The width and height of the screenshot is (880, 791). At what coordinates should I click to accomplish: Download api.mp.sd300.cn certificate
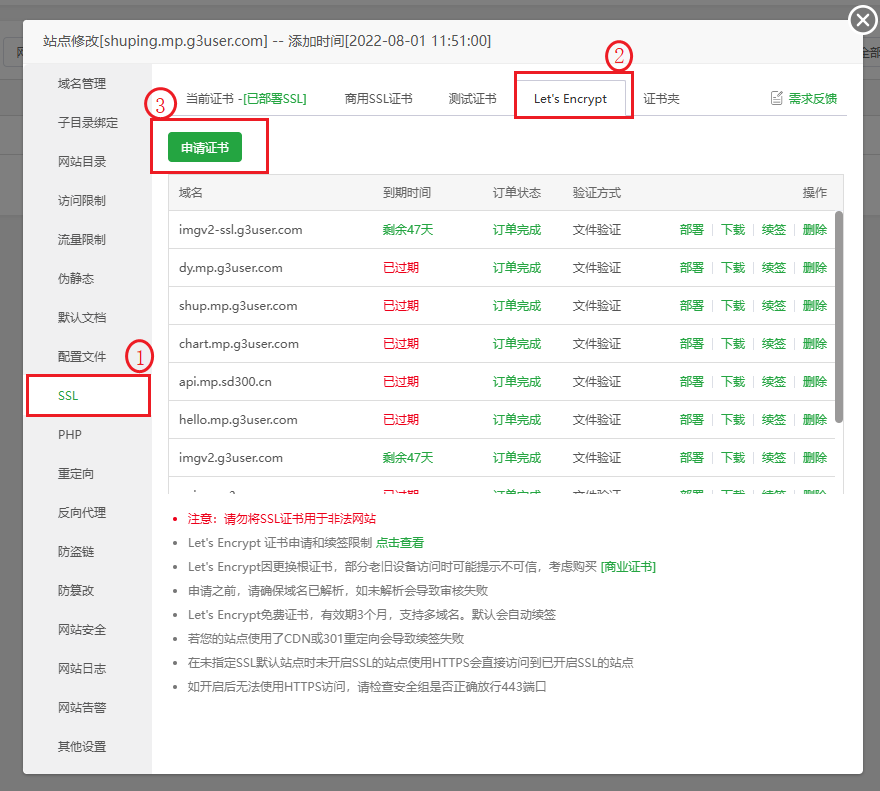(x=732, y=382)
